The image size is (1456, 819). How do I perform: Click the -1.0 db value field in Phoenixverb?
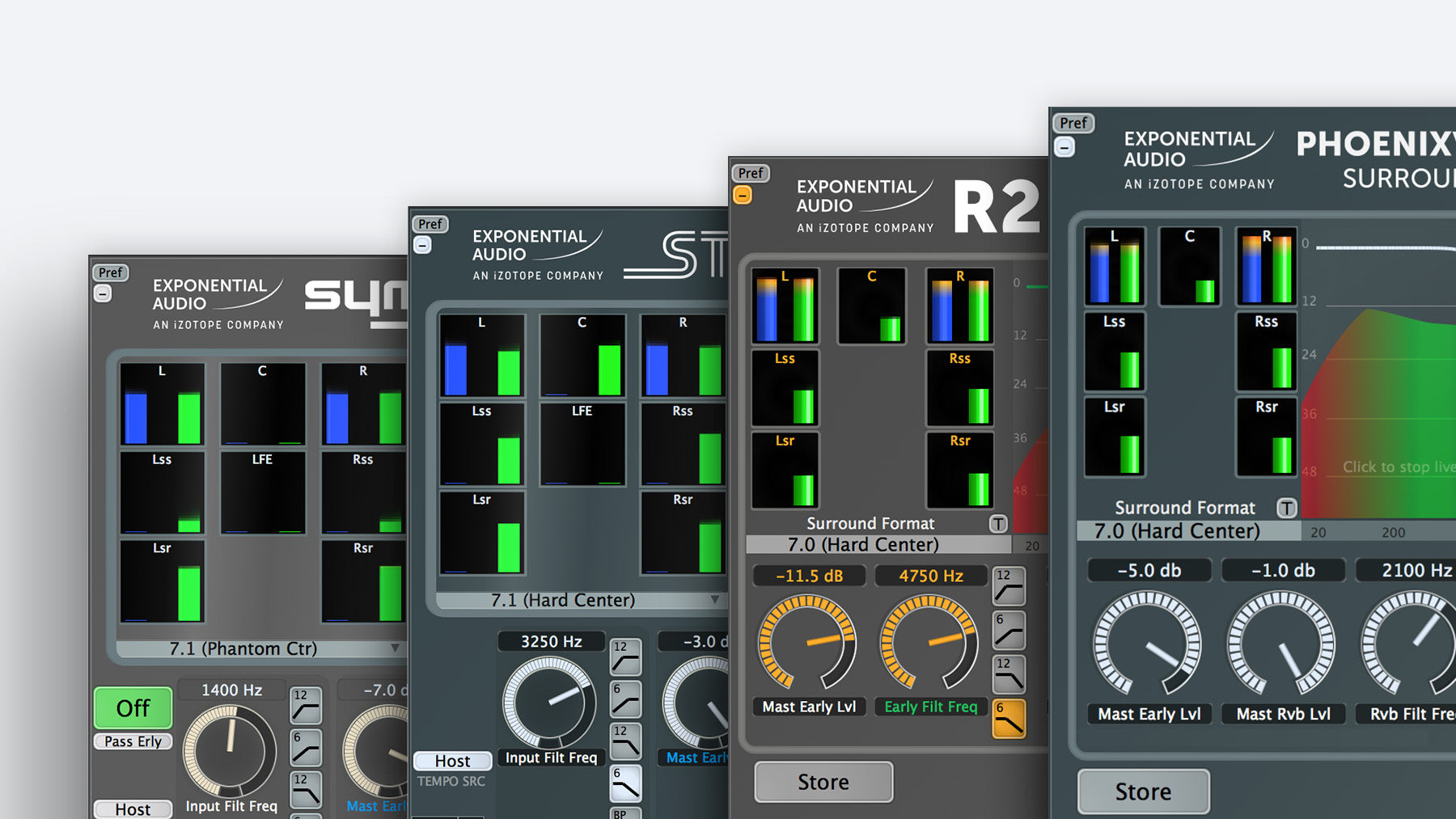pos(1283,570)
